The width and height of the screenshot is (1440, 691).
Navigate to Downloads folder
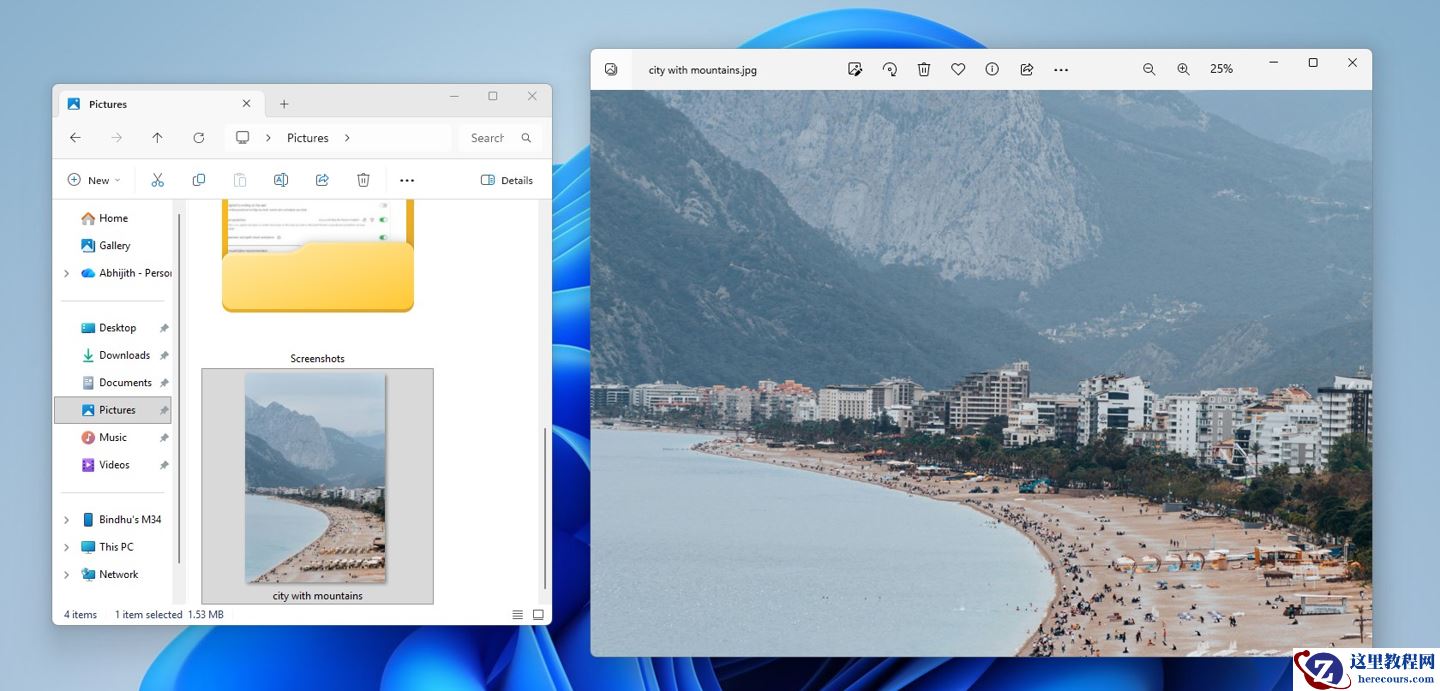point(124,355)
